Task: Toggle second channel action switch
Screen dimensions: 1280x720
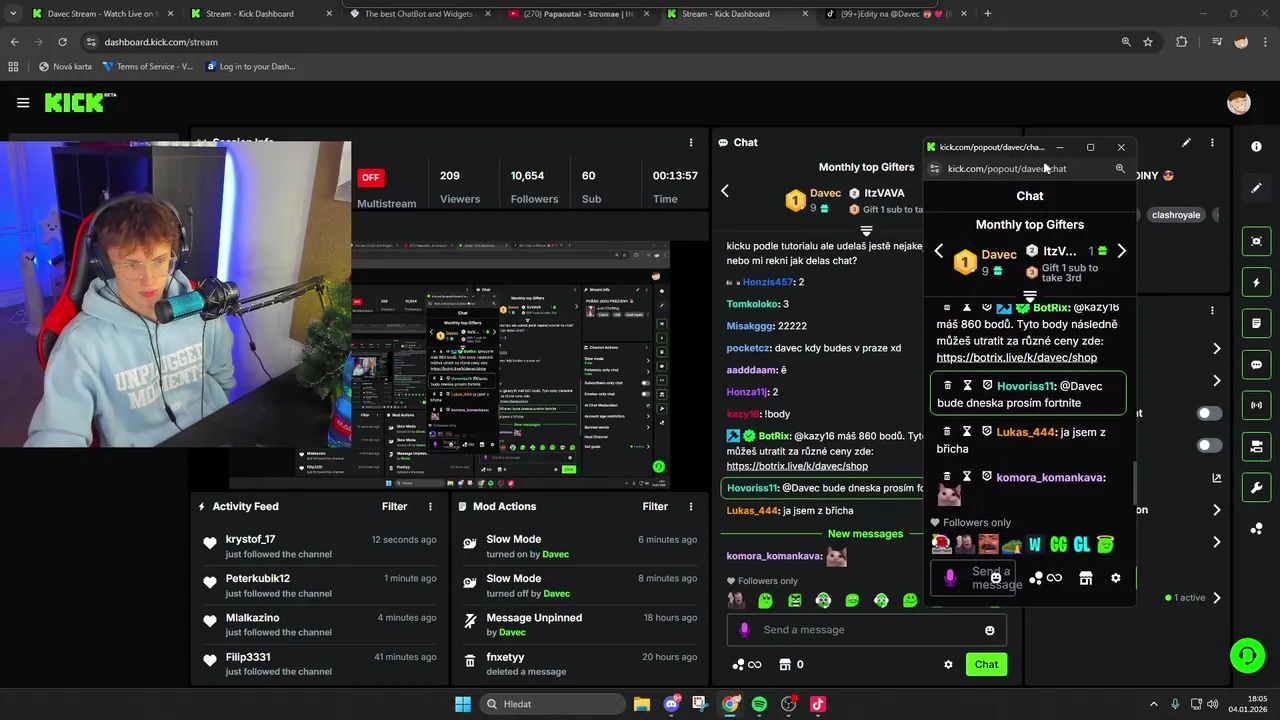Action: pos(1209,445)
